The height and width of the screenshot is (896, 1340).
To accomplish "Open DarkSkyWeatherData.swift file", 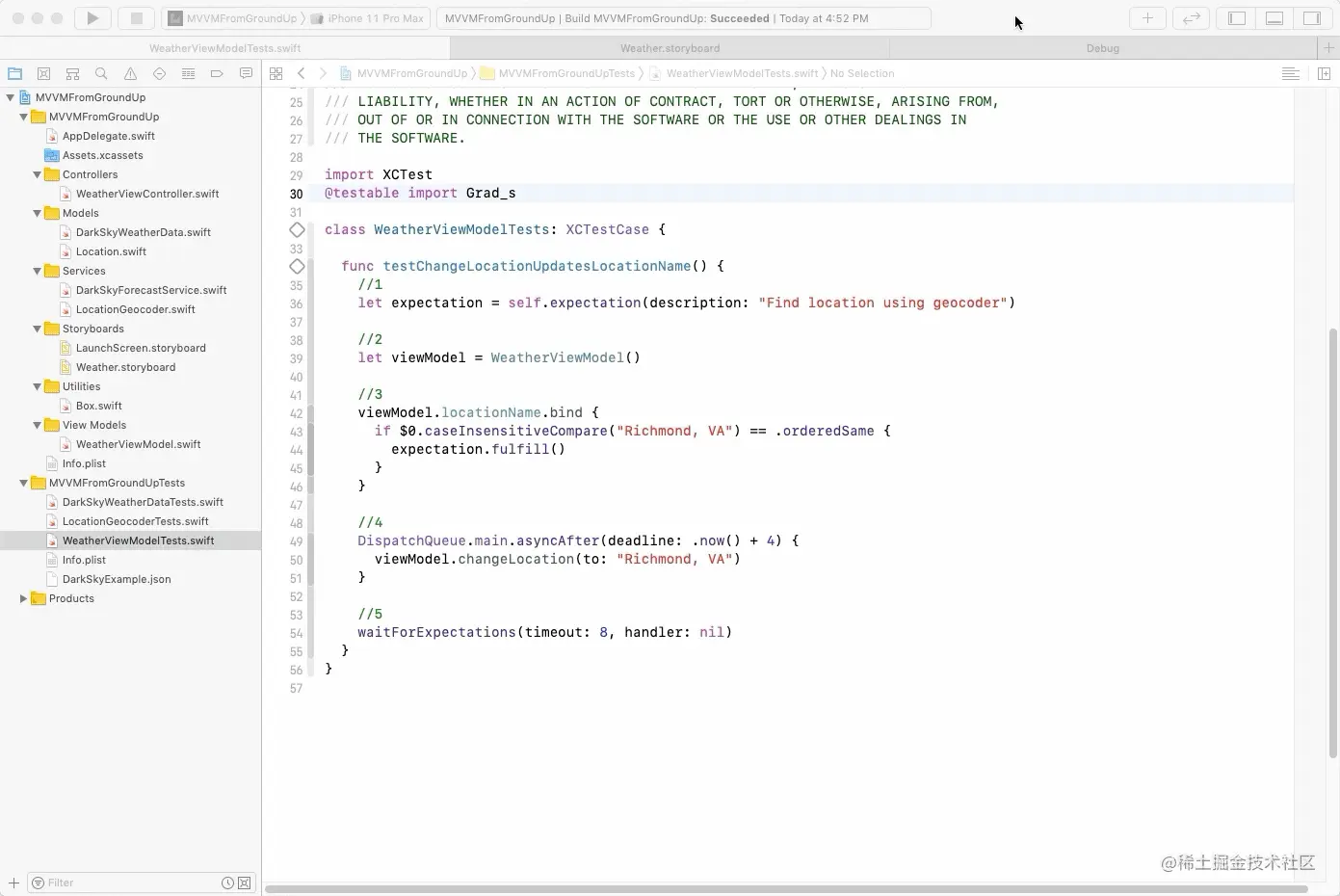I will (x=144, y=232).
